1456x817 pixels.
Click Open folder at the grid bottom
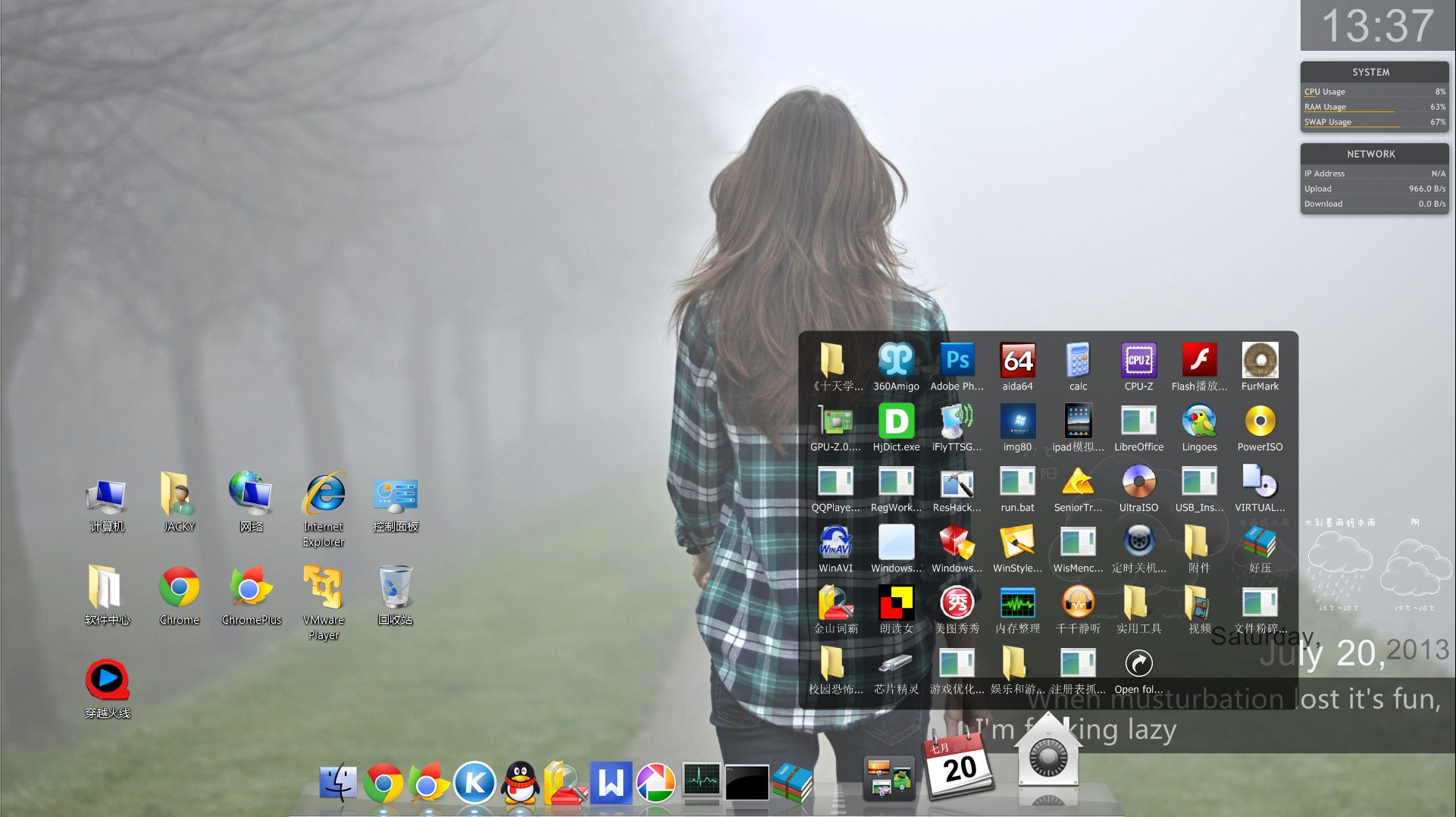point(1138,663)
